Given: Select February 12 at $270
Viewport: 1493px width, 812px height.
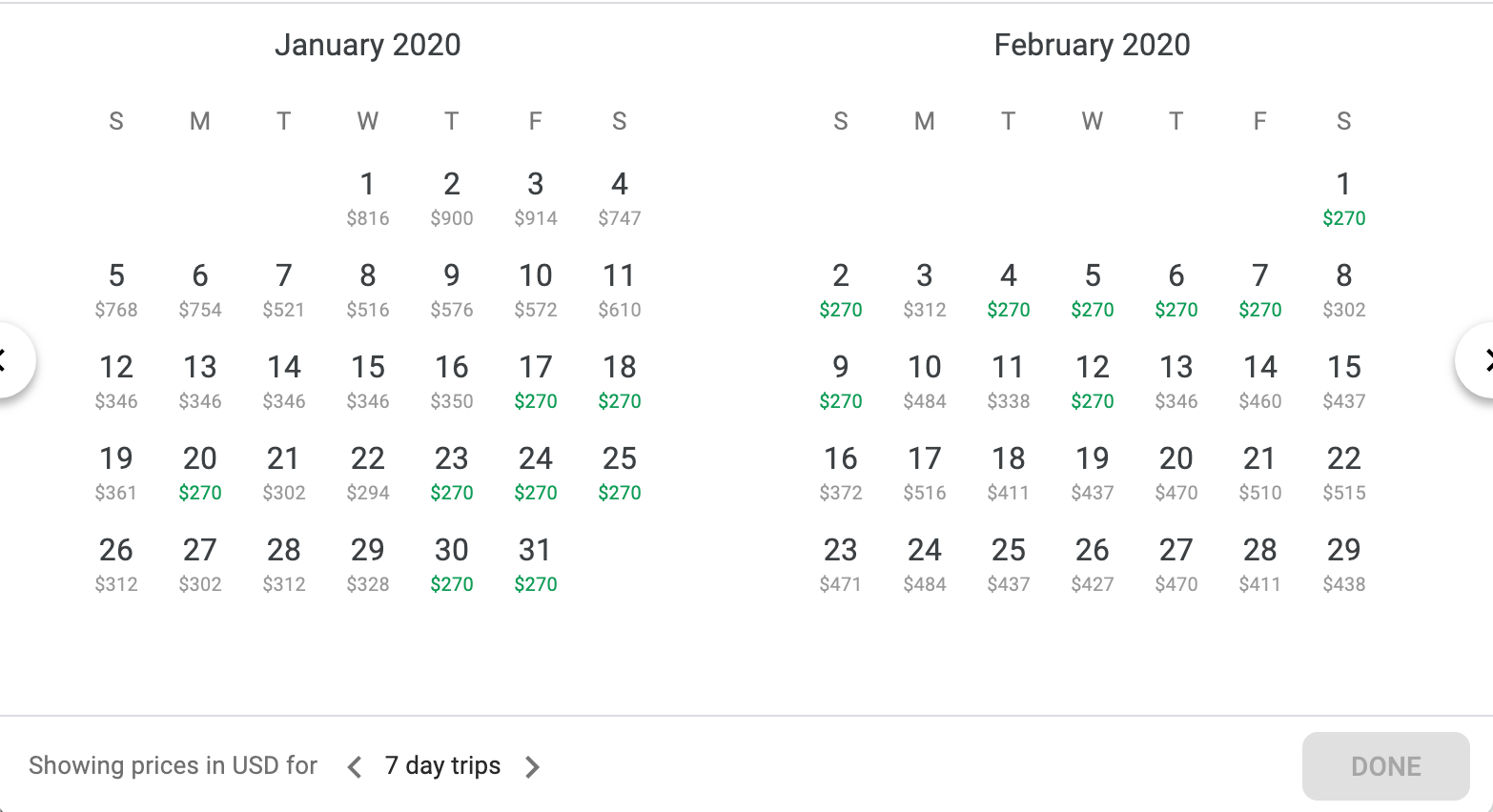Looking at the screenshot, I should point(1092,380).
